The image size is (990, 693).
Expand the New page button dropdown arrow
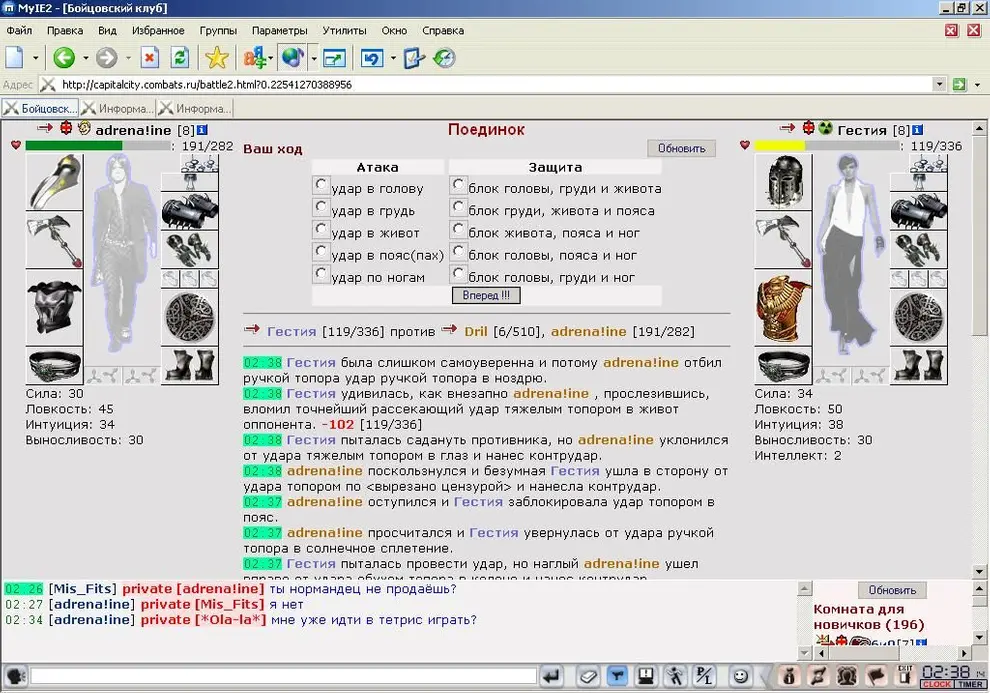click(35, 58)
